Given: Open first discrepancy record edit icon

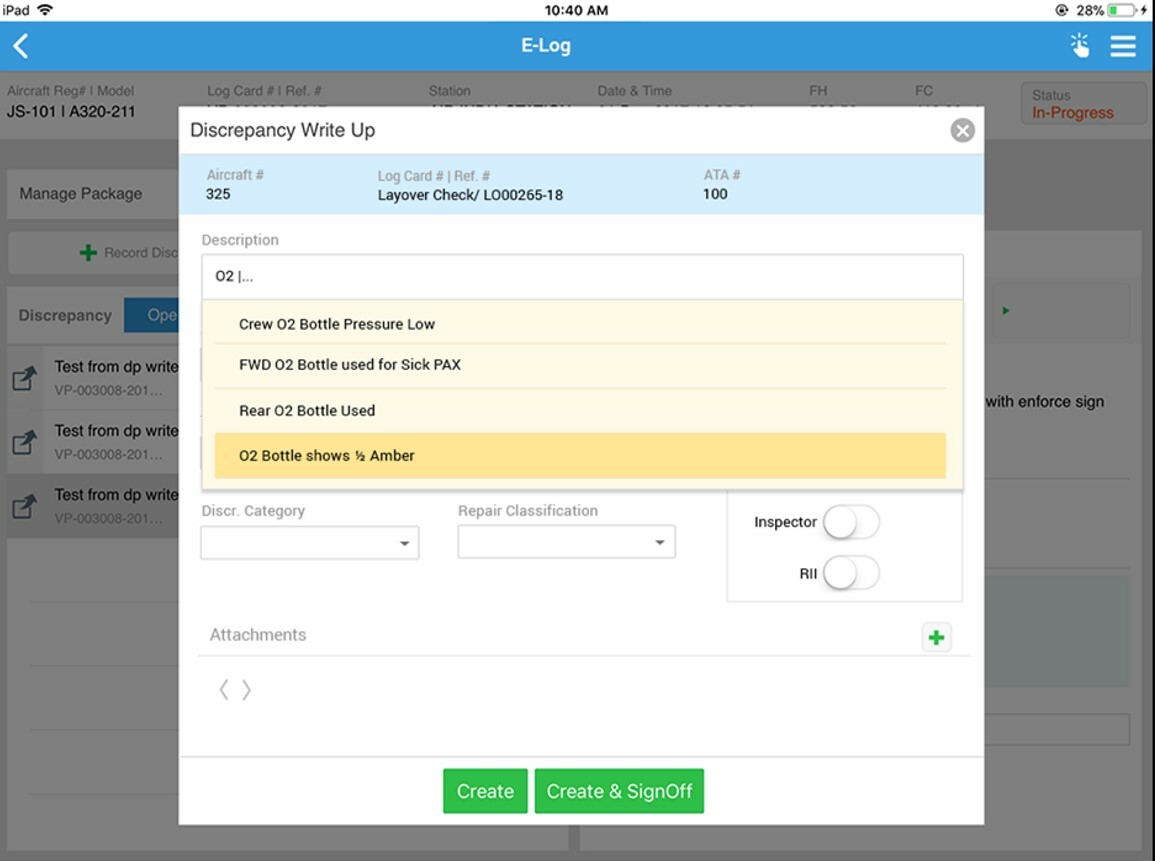Looking at the screenshot, I should click(x=24, y=379).
